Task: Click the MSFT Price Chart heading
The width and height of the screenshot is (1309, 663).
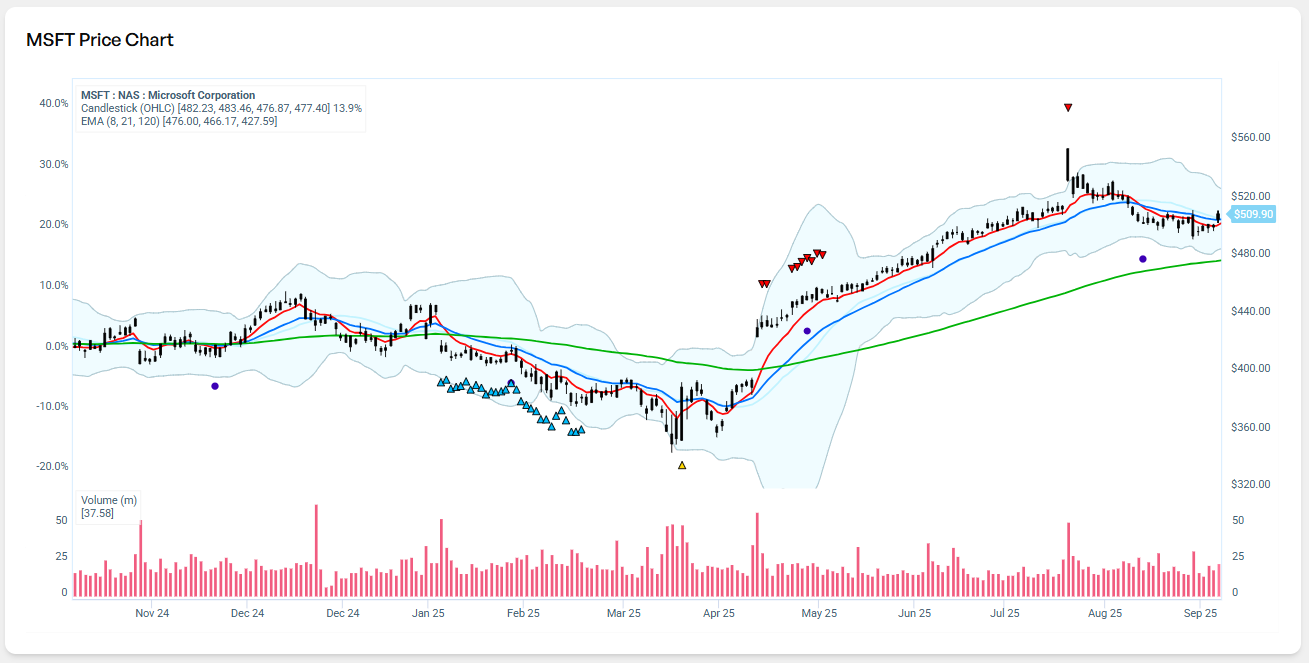Action: pos(100,40)
